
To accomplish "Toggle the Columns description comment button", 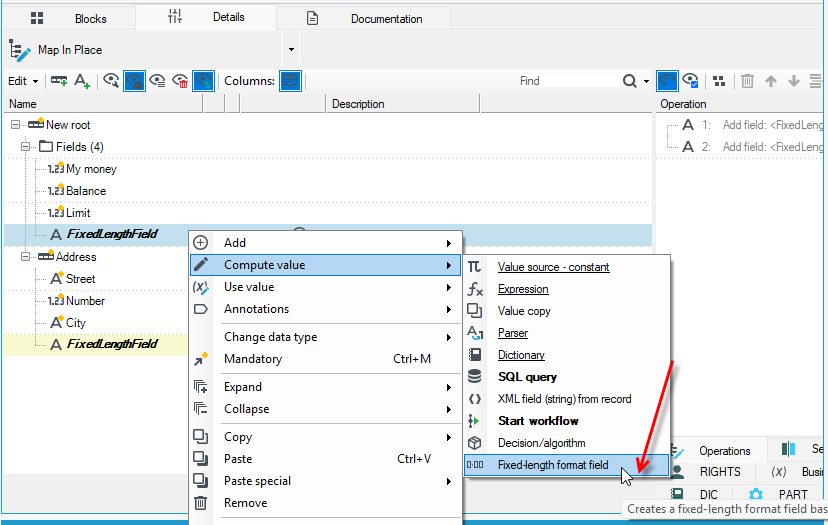I will click(290, 81).
